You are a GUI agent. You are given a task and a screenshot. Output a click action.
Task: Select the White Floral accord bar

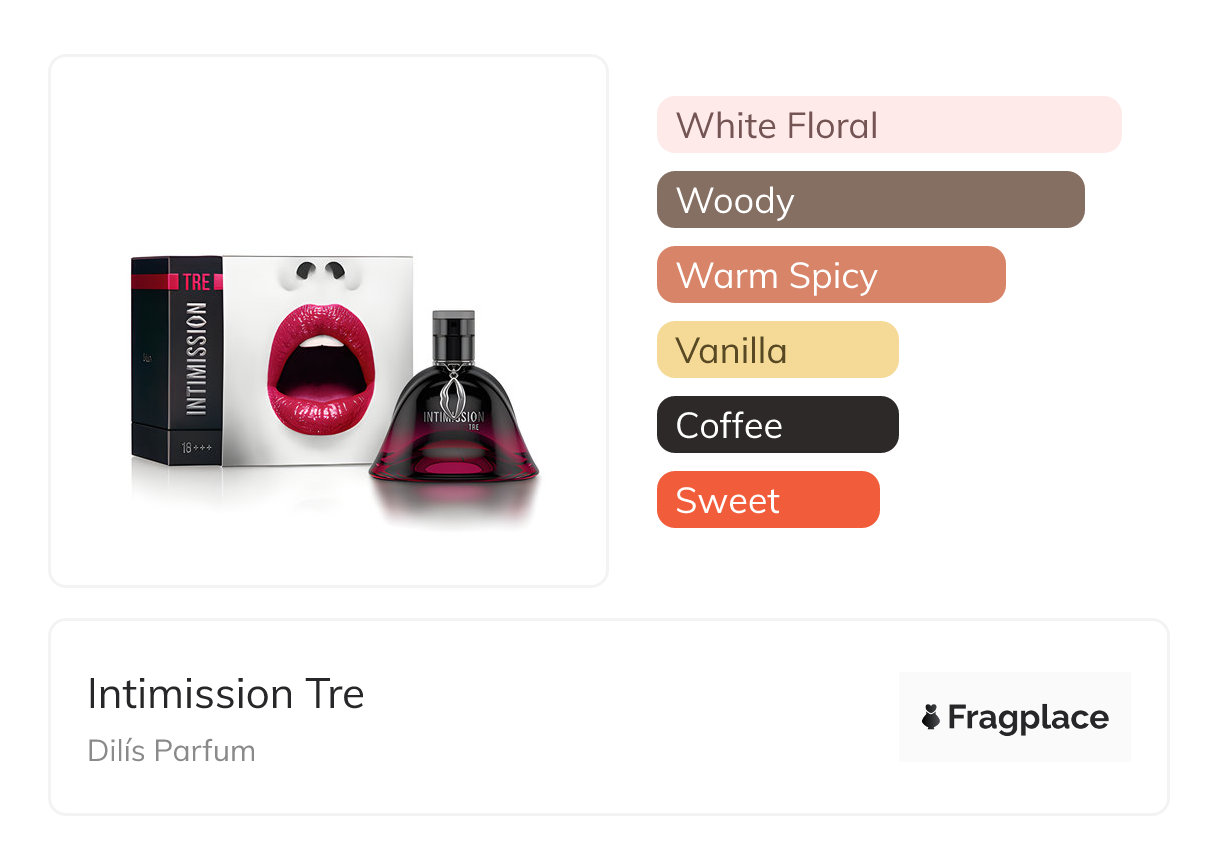(889, 125)
